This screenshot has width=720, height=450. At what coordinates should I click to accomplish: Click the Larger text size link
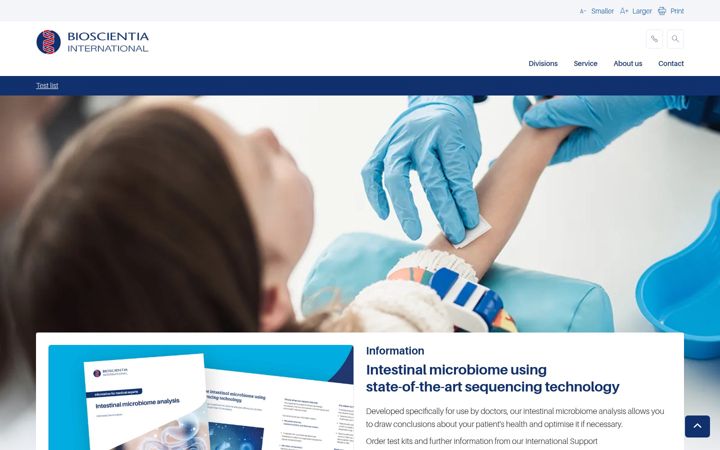point(641,11)
